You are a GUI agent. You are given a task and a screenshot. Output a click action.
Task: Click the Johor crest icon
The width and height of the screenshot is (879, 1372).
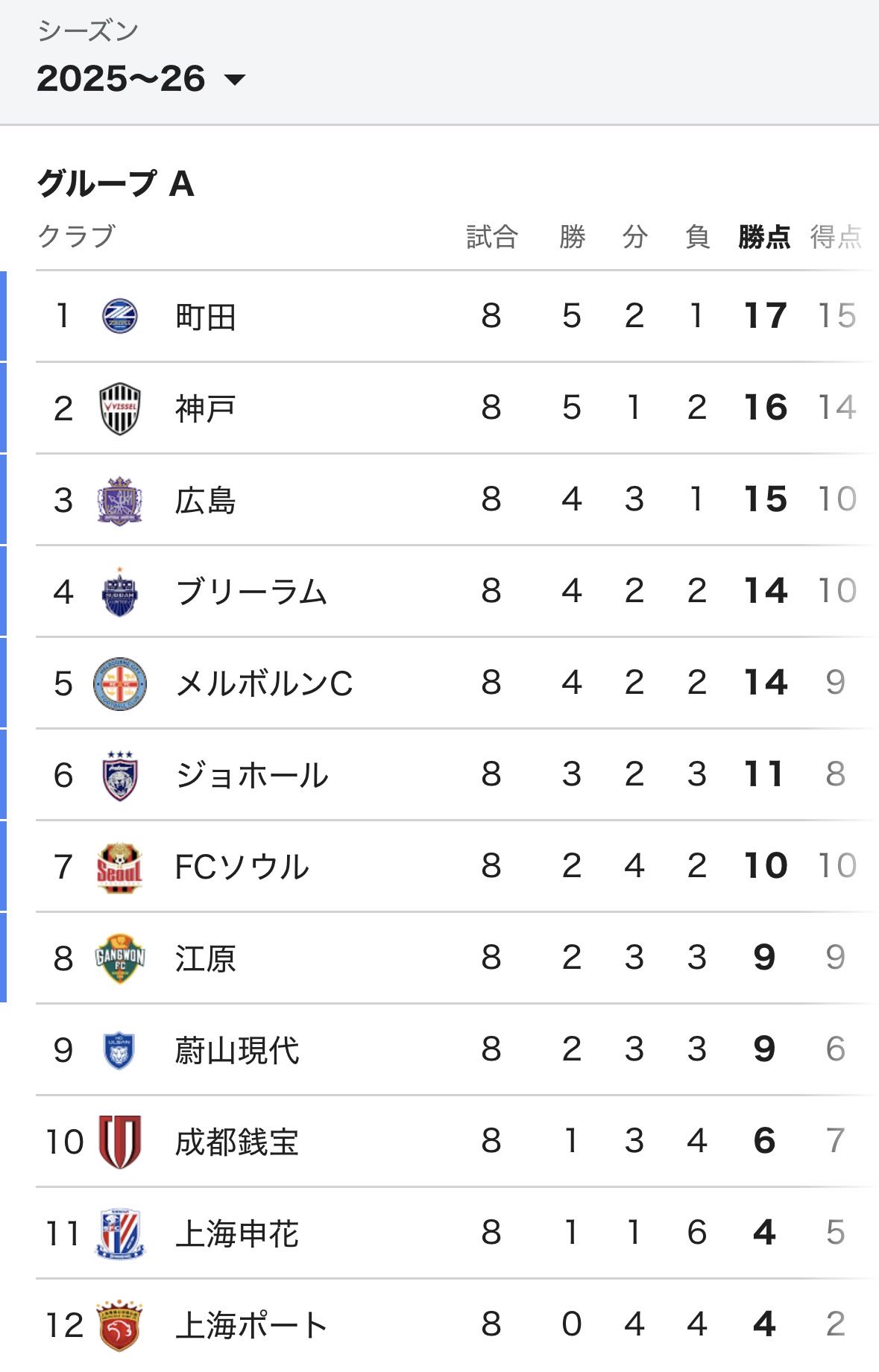pos(119,775)
